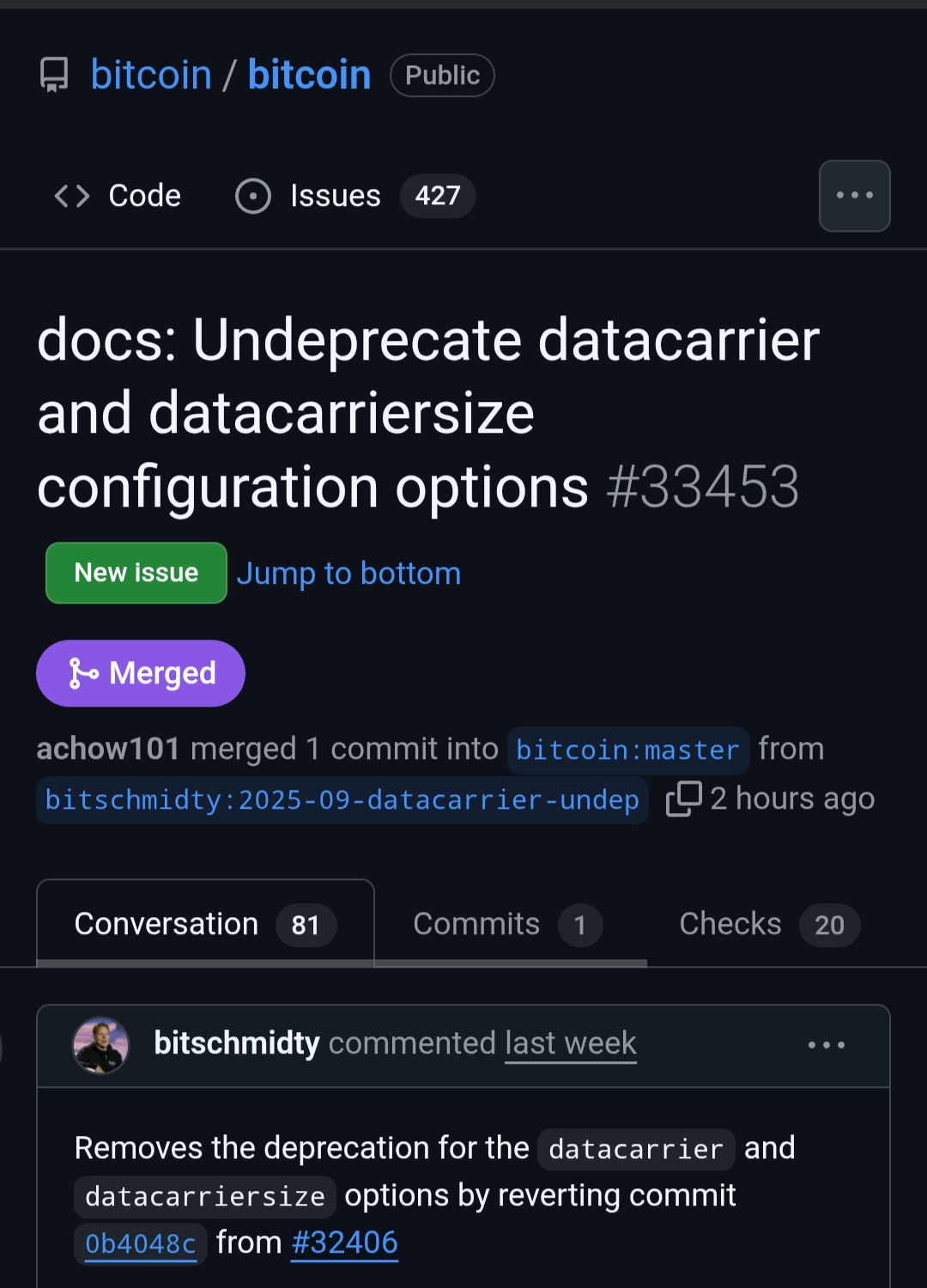
Task: Follow the Jump to bottom link
Action: [x=348, y=574]
